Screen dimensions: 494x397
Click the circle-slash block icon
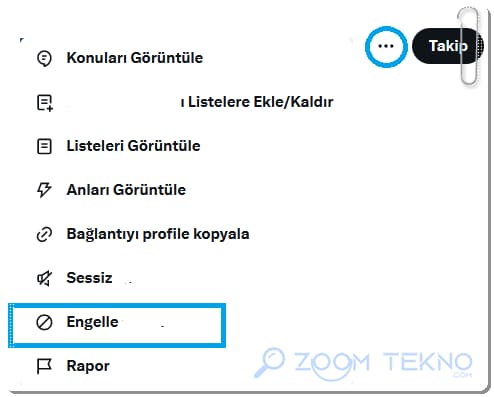[44, 322]
